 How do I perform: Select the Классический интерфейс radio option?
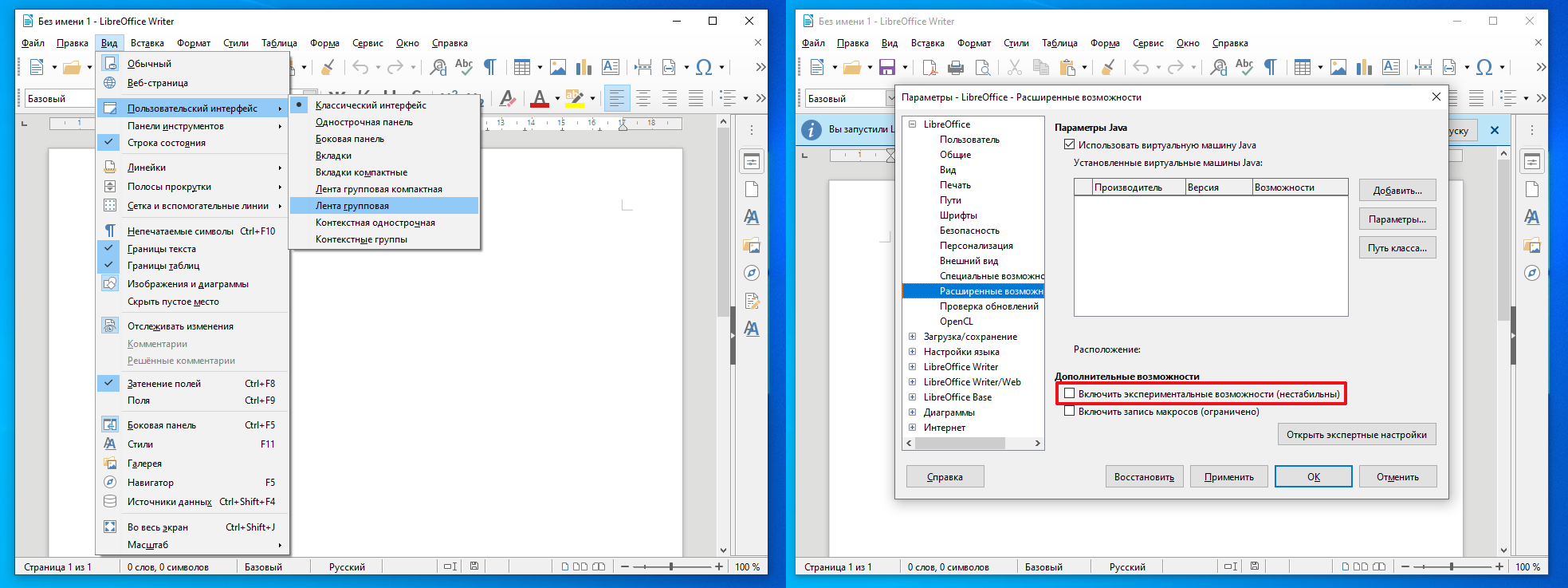click(x=384, y=105)
